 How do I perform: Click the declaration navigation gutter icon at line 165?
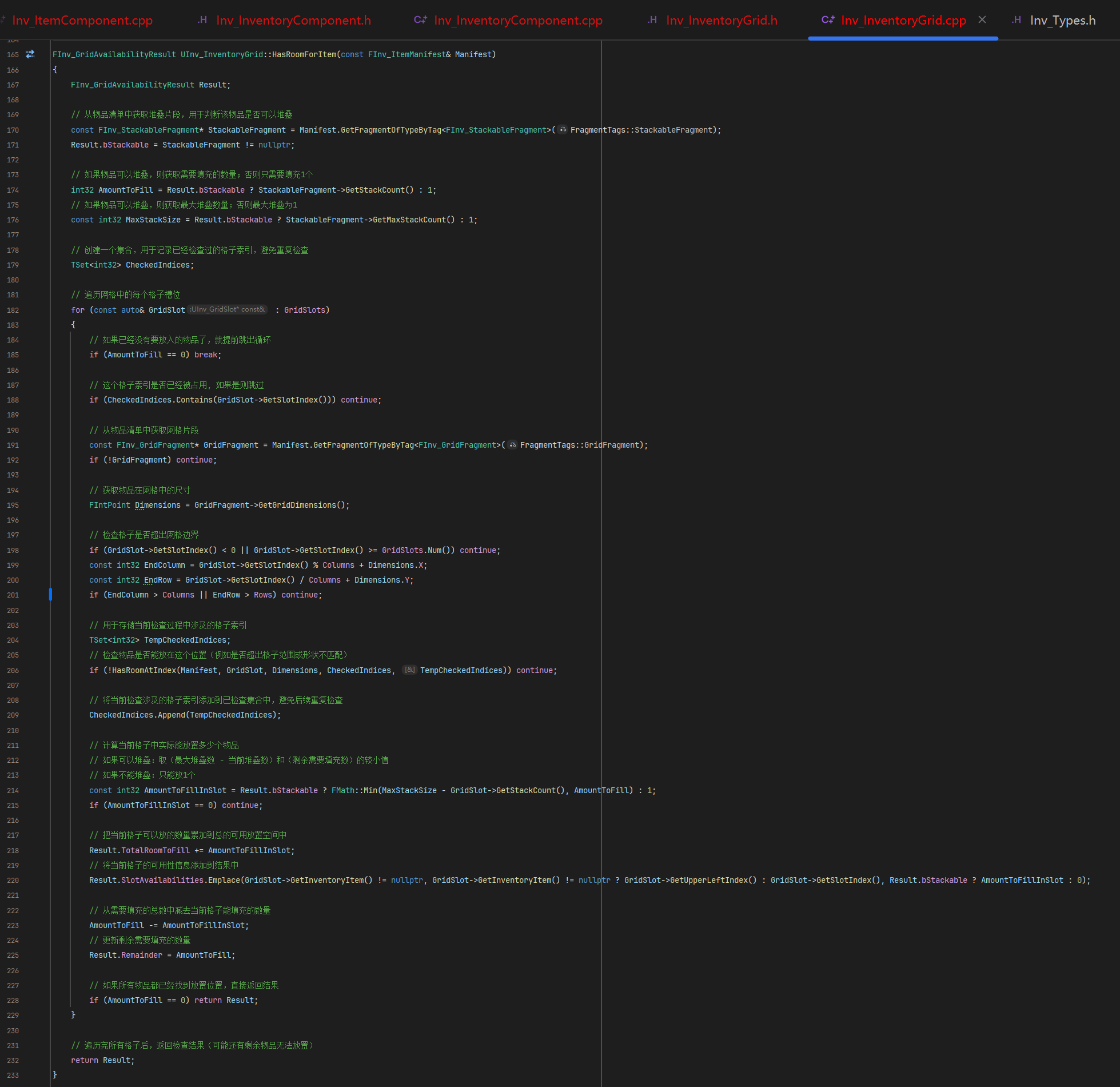(30, 54)
